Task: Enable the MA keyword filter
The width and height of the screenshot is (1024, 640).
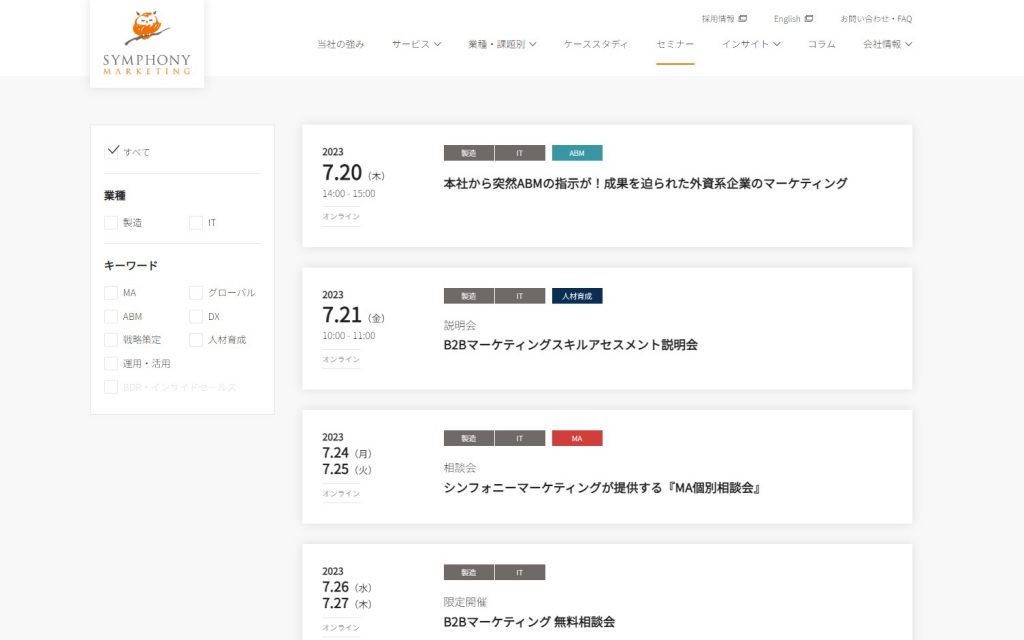Action: coord(110,292)
